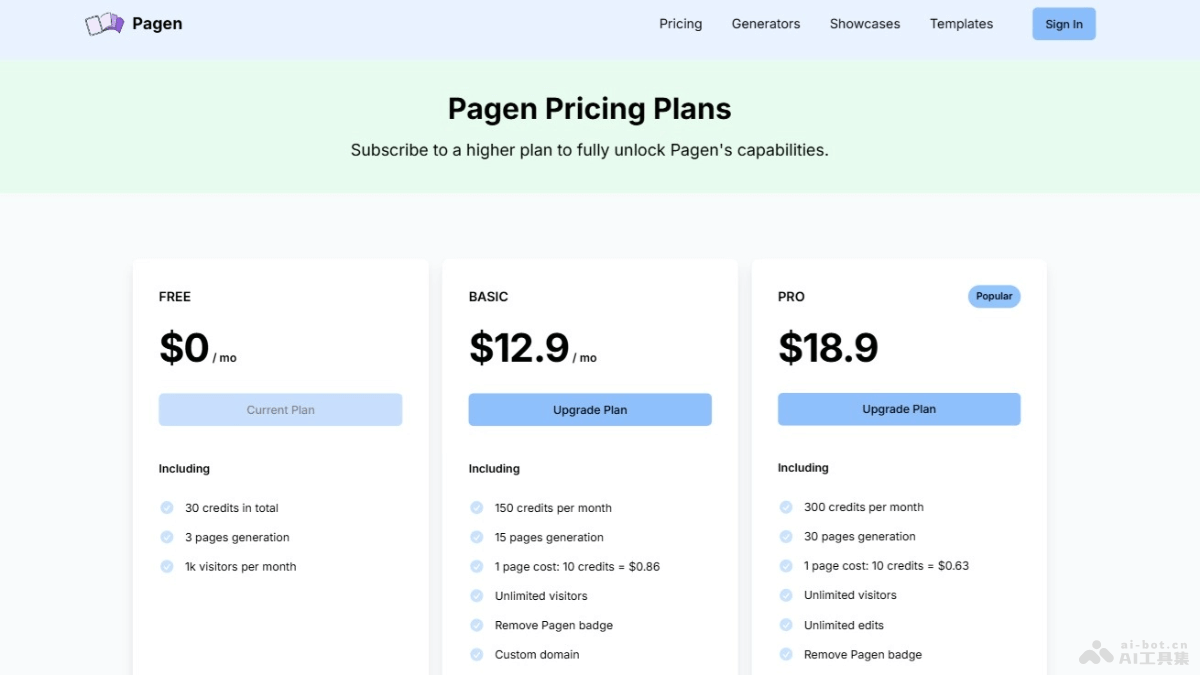Screen dimensions: 1200x675
Task: Click the checkmark beside "30 credits in total"
Action: pos(166,507)
